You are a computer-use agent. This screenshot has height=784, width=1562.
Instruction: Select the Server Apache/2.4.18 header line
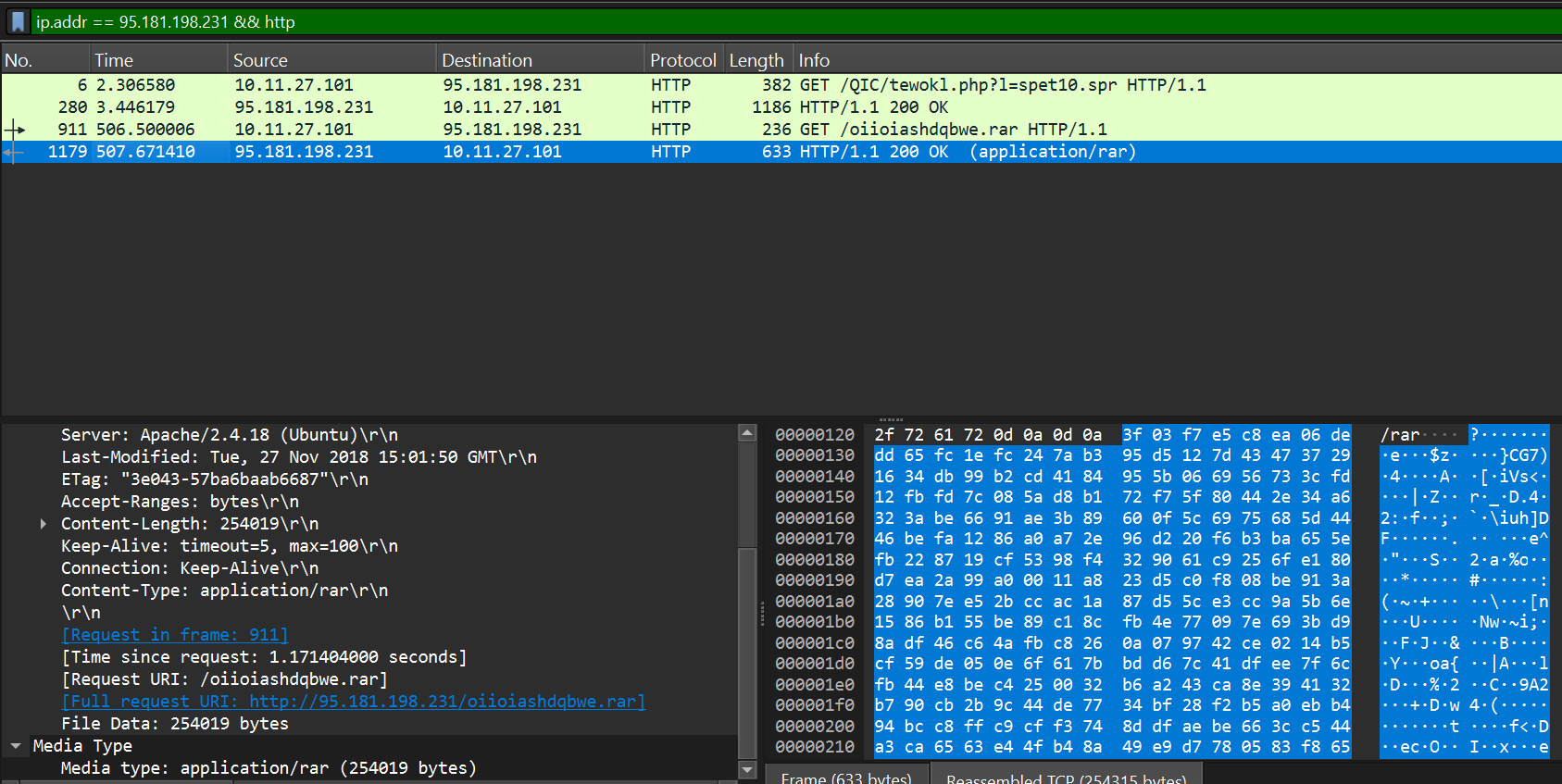[230, 435]
